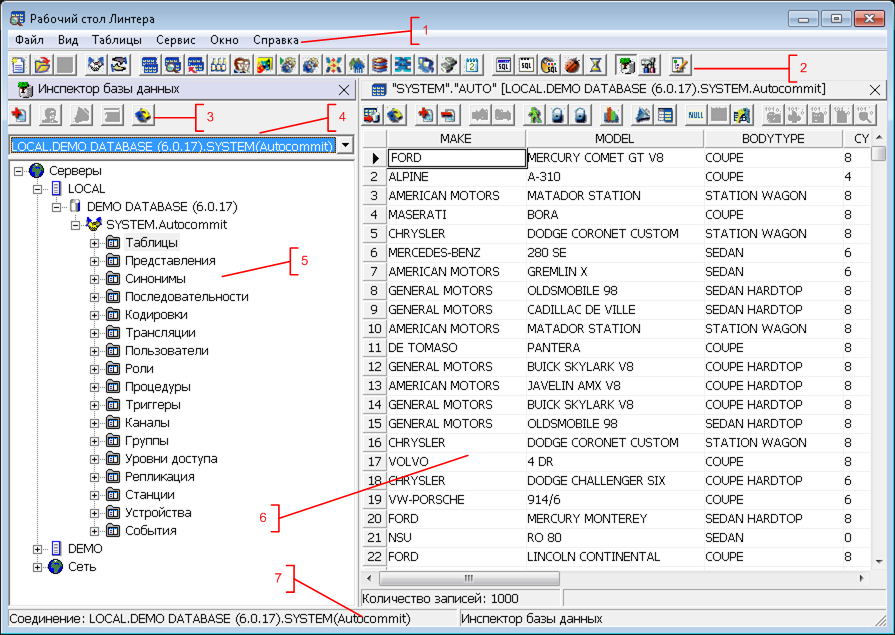The width and height of the screenshot is (895, 635).
Task: Click the open folder icon in main toolbar
Action: point(42,65)
